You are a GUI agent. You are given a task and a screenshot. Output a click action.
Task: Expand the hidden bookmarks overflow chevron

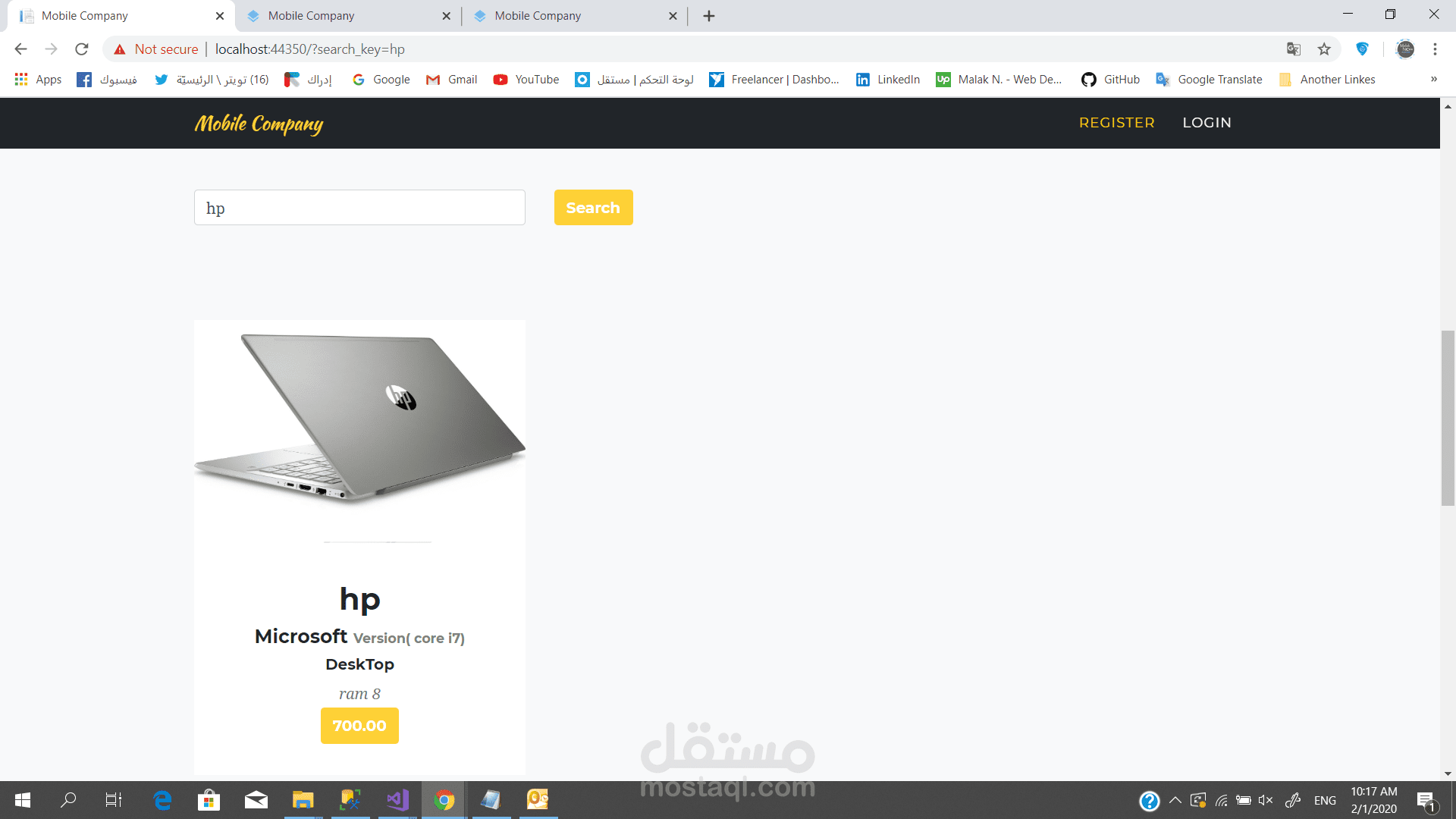[1434, 80]
